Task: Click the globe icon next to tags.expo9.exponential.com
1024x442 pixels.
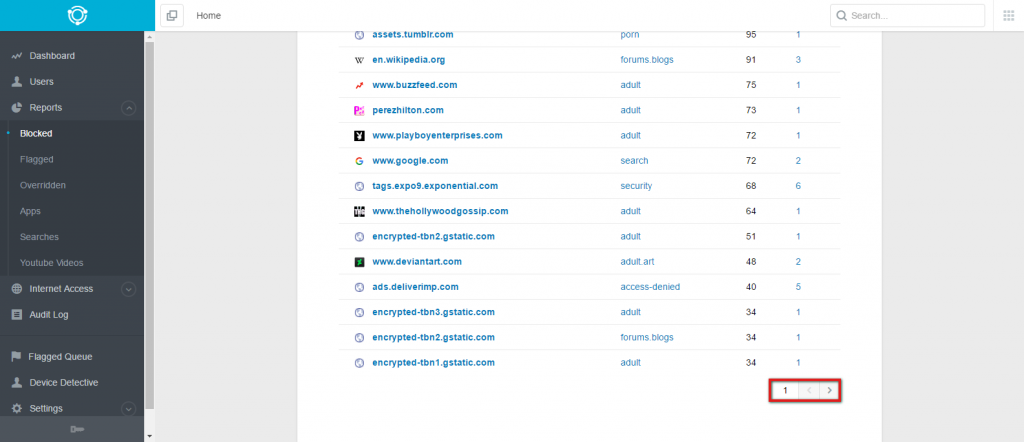Action: tap(359, 186)
